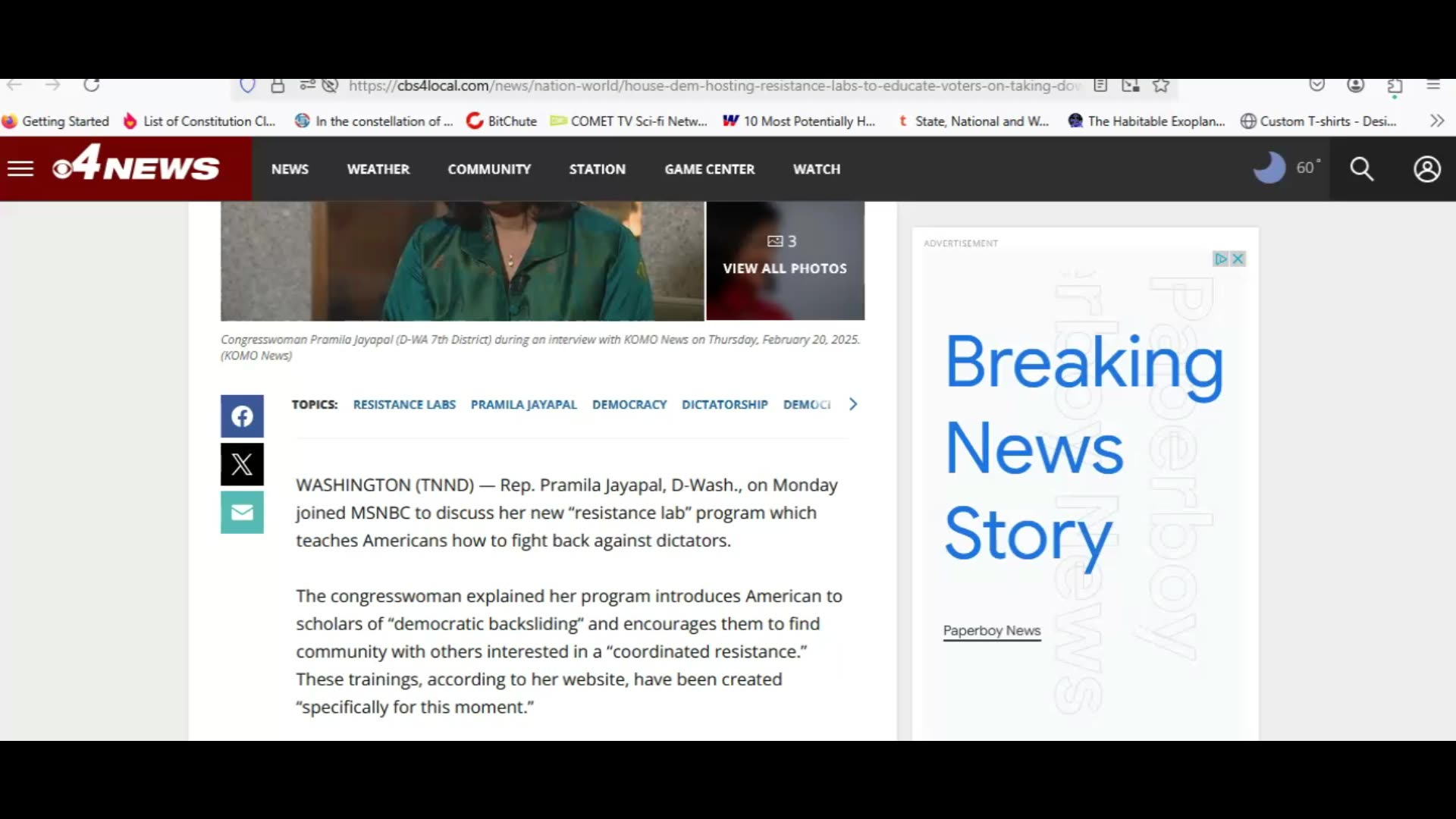Reload the page in browser toolbar
Viewport: 1456px width, 819px height.
pyautogui.click(x=92, y=85)
